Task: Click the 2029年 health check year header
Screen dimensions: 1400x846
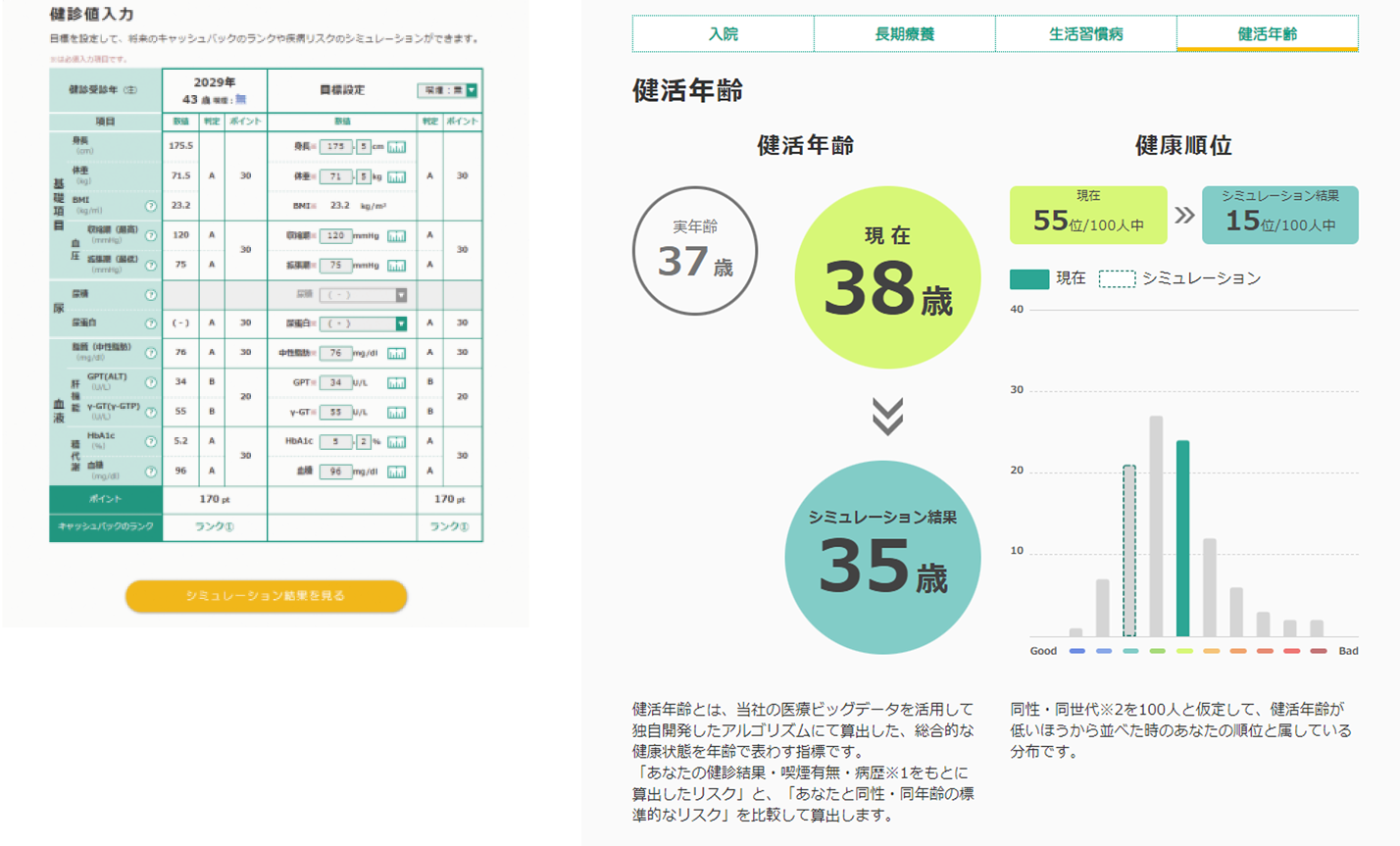Action: coord(215,82)
